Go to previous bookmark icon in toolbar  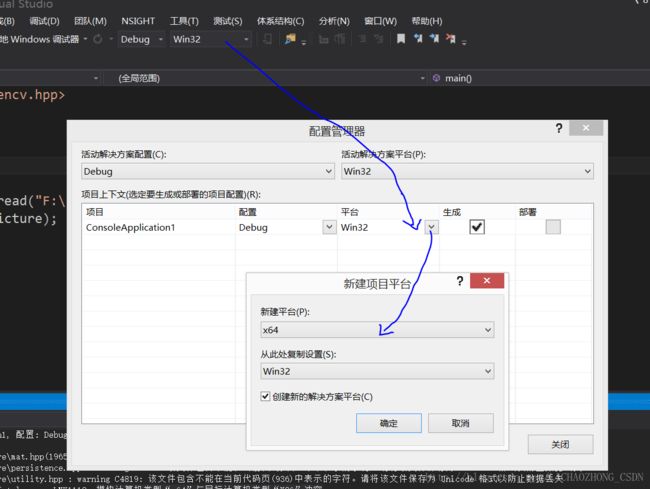point(418,39)
